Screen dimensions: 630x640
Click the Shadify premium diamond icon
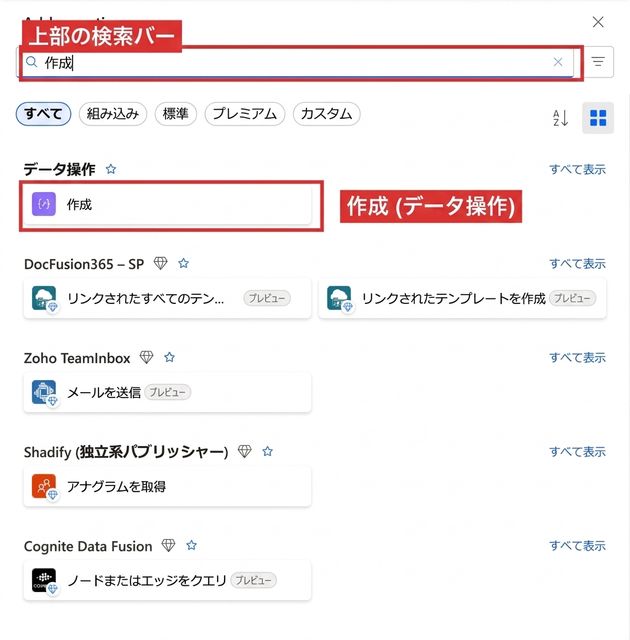[x=244, y=451]
